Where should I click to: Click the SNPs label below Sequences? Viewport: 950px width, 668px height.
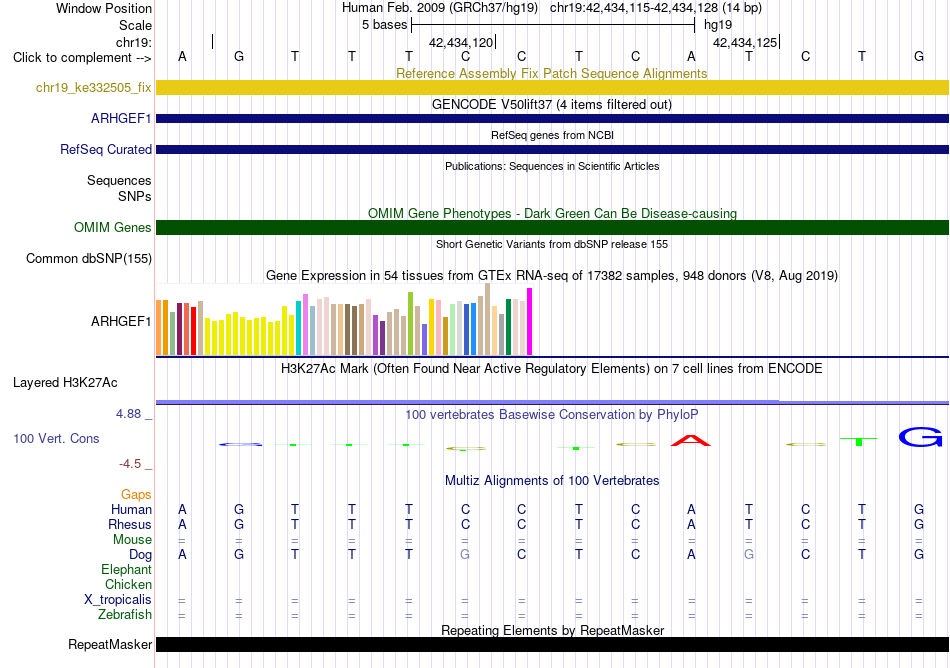tap(135, 196)
